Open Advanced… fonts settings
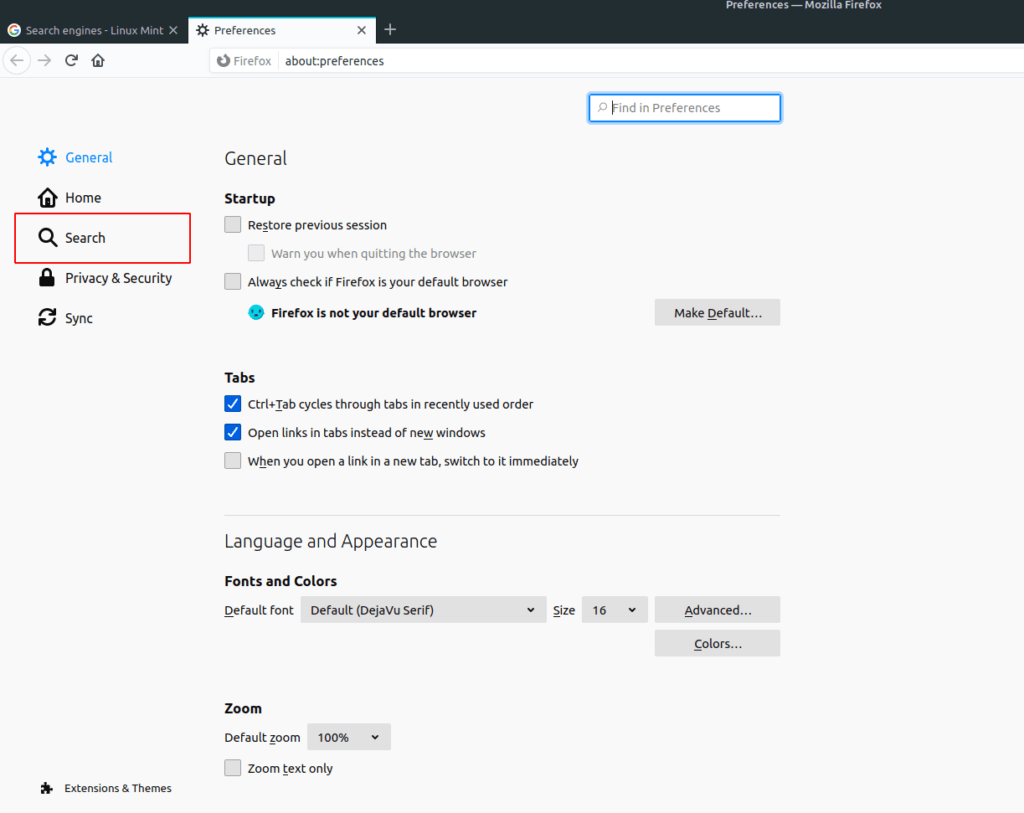This screenshot has width=1024, height=813. pos(717,610)
